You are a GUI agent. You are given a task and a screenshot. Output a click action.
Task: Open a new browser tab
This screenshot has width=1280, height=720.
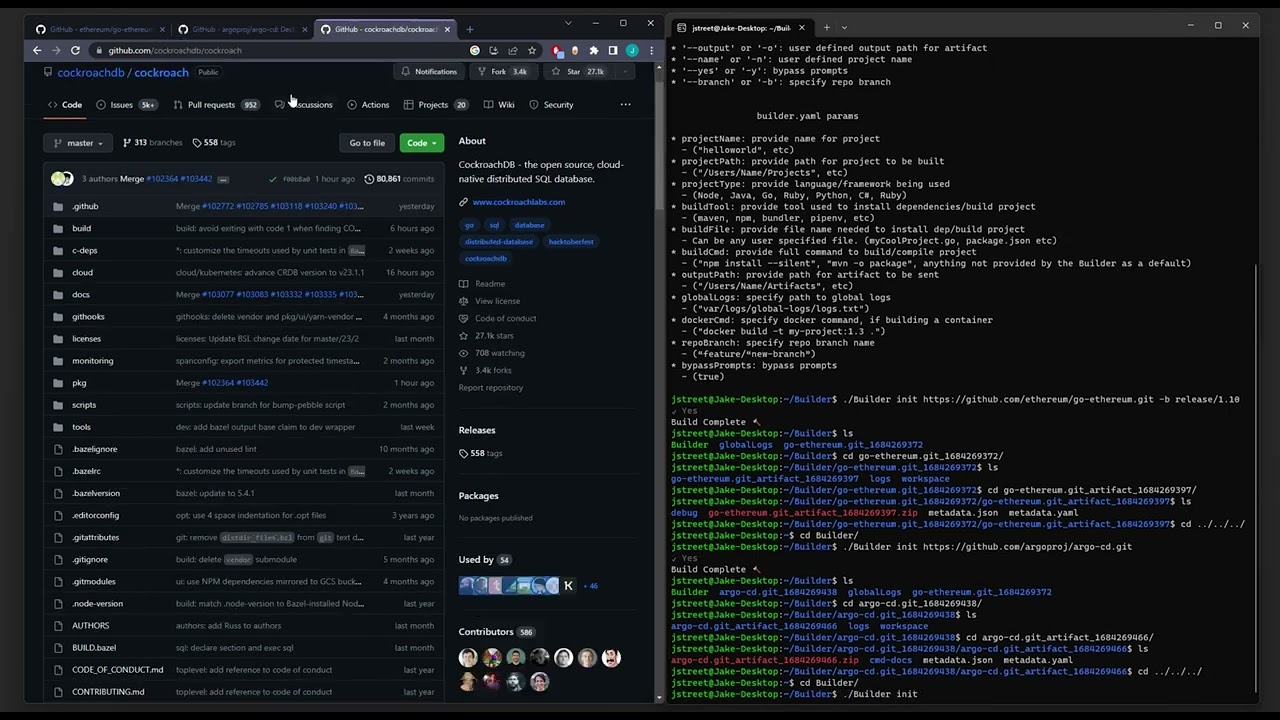tap(470, 29)
